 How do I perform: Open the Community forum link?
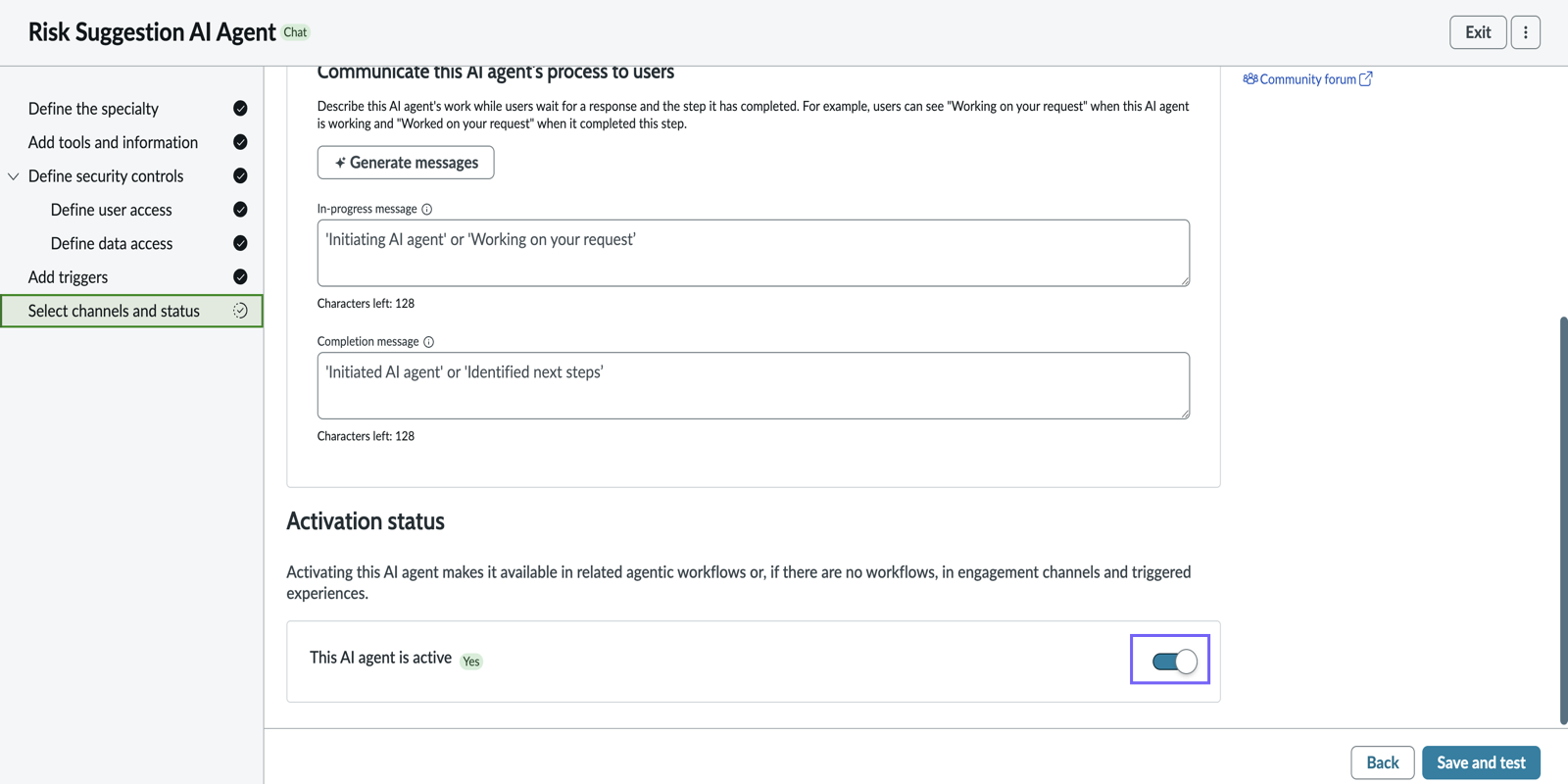1307,79
